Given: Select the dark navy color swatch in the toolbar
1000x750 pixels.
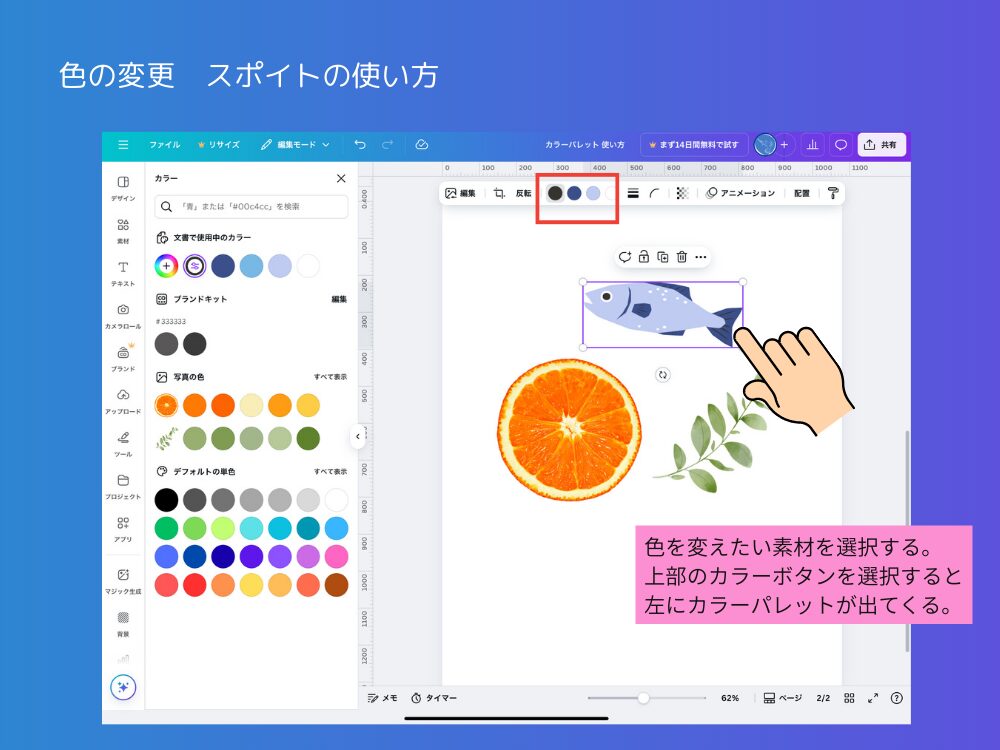Looking at the screenshot, I should [x=572, y=192].
